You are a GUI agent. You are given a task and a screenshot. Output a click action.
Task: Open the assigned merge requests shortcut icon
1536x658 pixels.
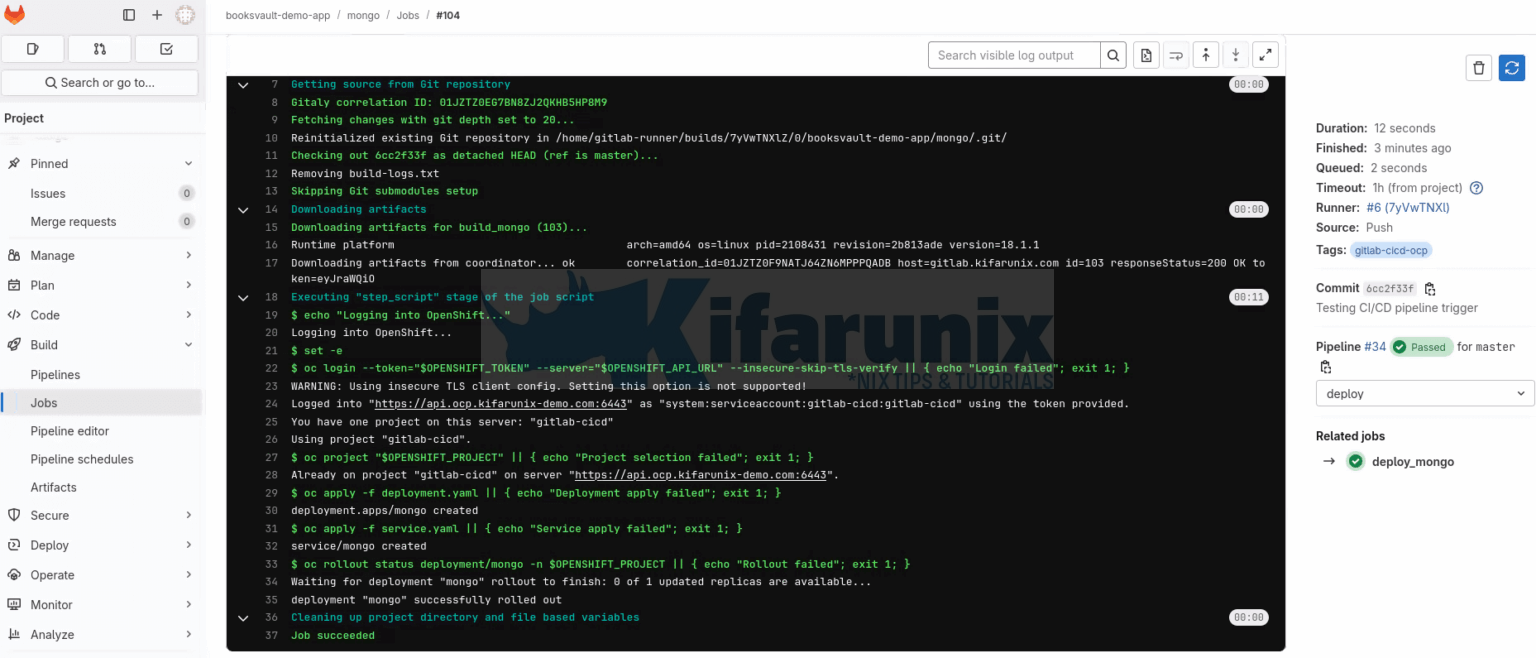click(99, 49)
